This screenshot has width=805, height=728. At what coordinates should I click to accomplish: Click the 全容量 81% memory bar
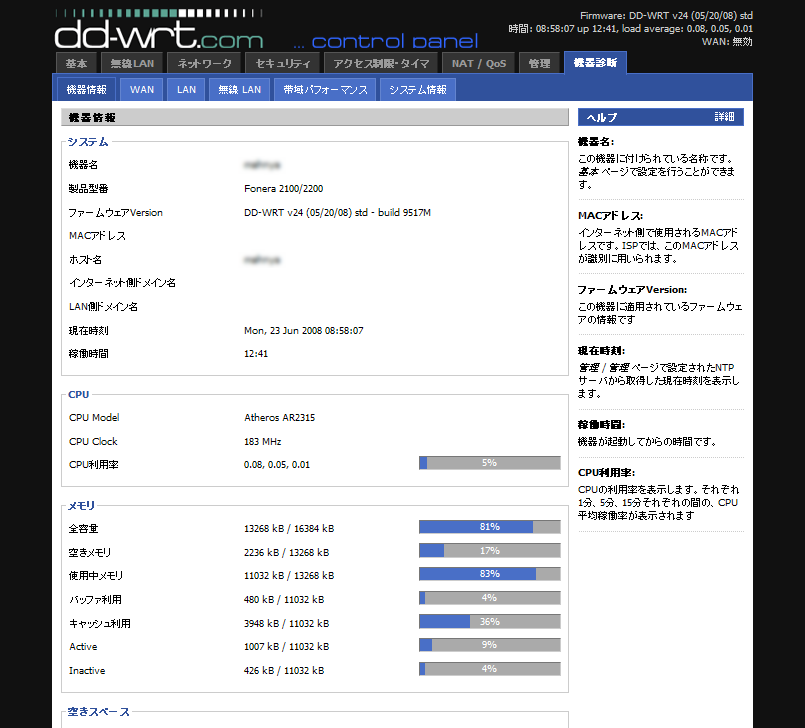point(489,527)
